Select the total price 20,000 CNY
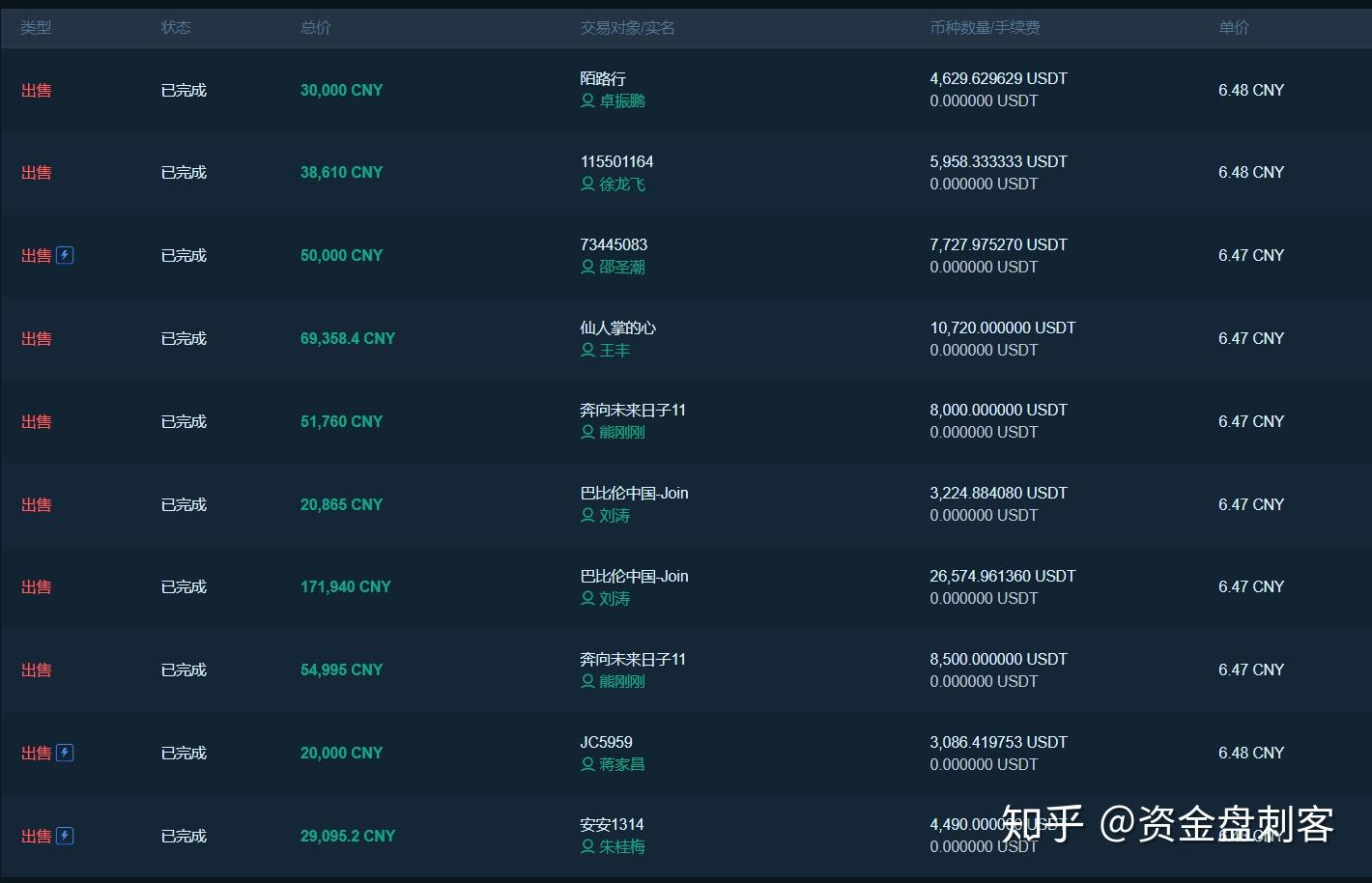 point(341,753)
